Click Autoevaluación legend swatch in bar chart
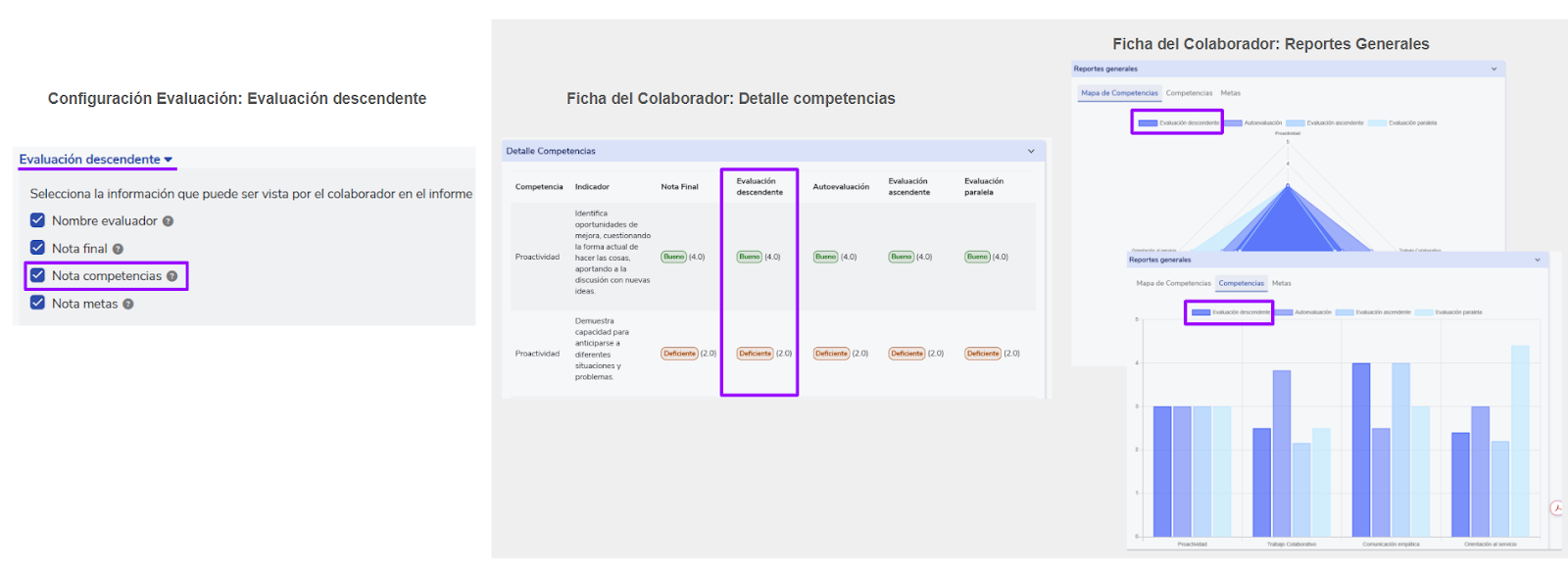This screenshot has width=1568, height=572. [1283, 312]
